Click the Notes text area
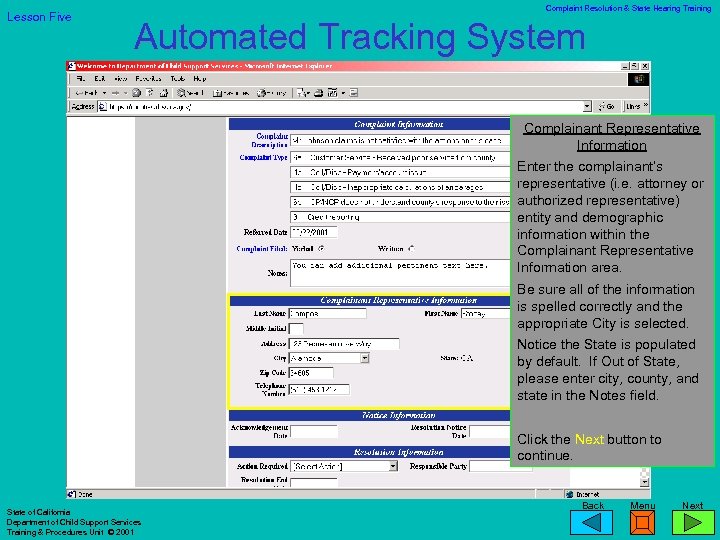 (x=400, y=273)
